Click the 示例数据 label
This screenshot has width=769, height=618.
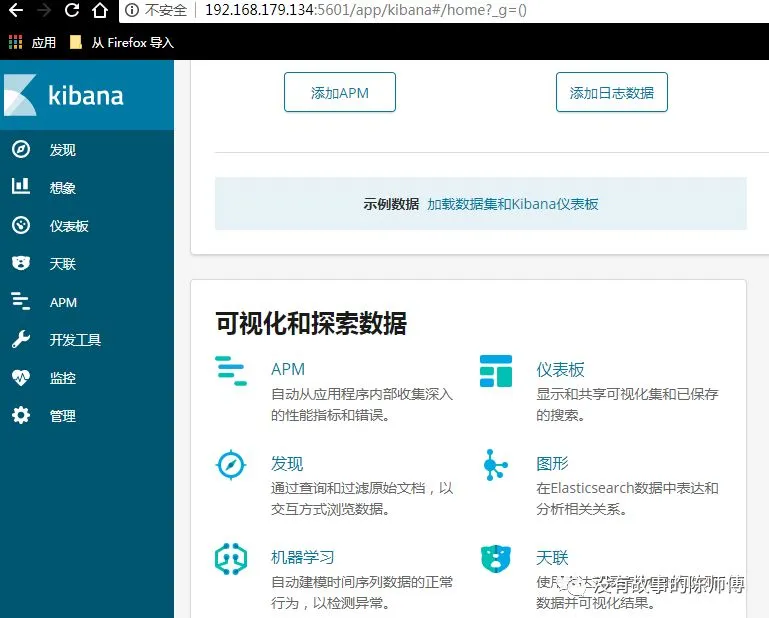[391, 204]
